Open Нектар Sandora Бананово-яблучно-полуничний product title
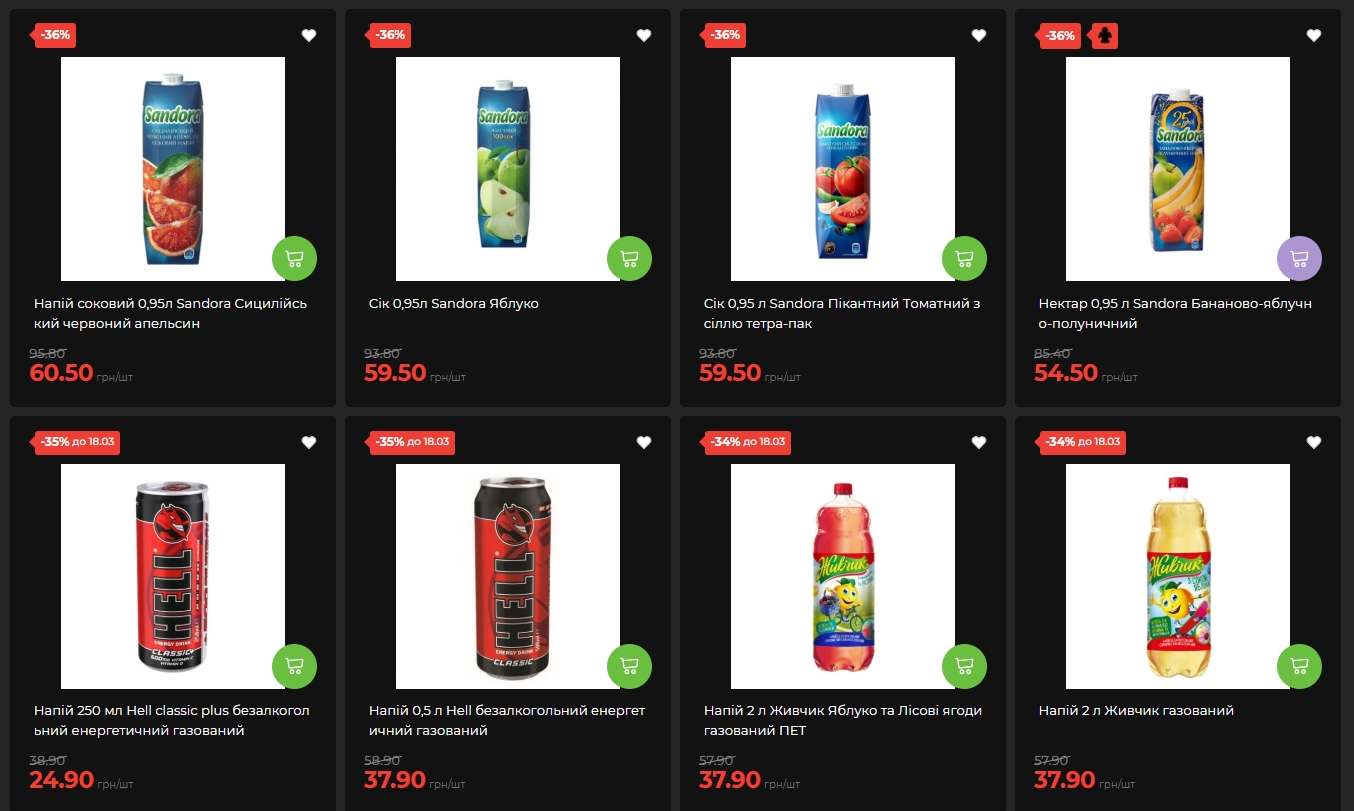 click(x=1175, y=314)
